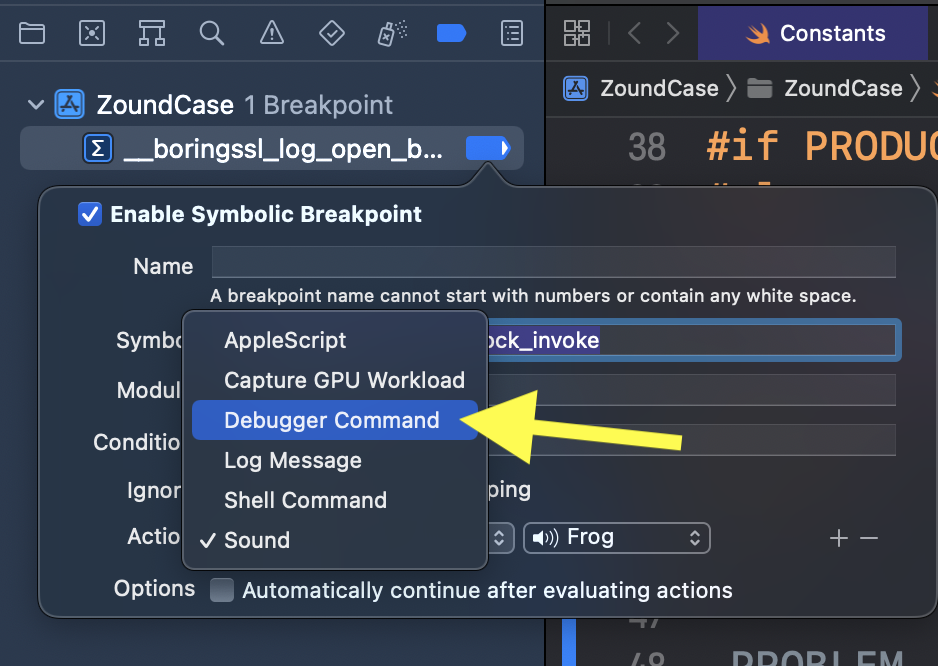938x666 pixels.
Task: Open the Source Control navigator
Action: 92,33
